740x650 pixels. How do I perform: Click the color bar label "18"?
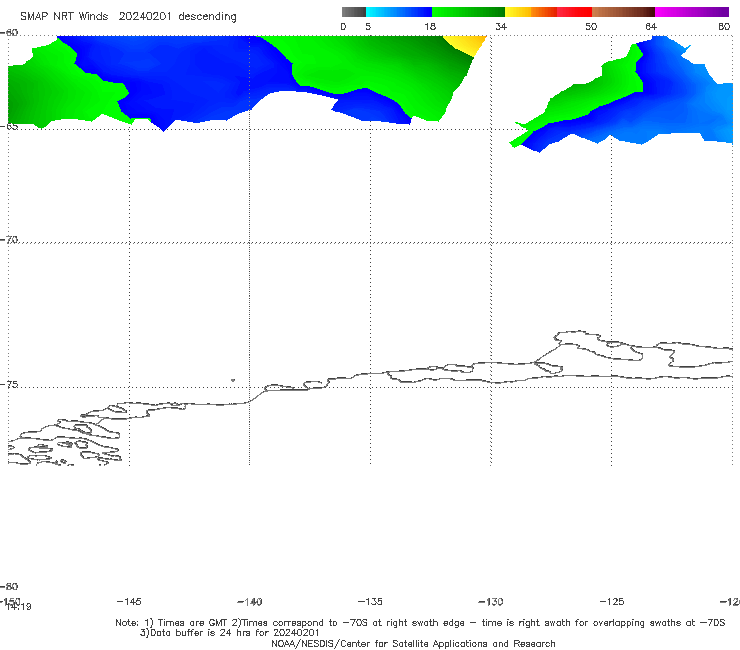430,26
